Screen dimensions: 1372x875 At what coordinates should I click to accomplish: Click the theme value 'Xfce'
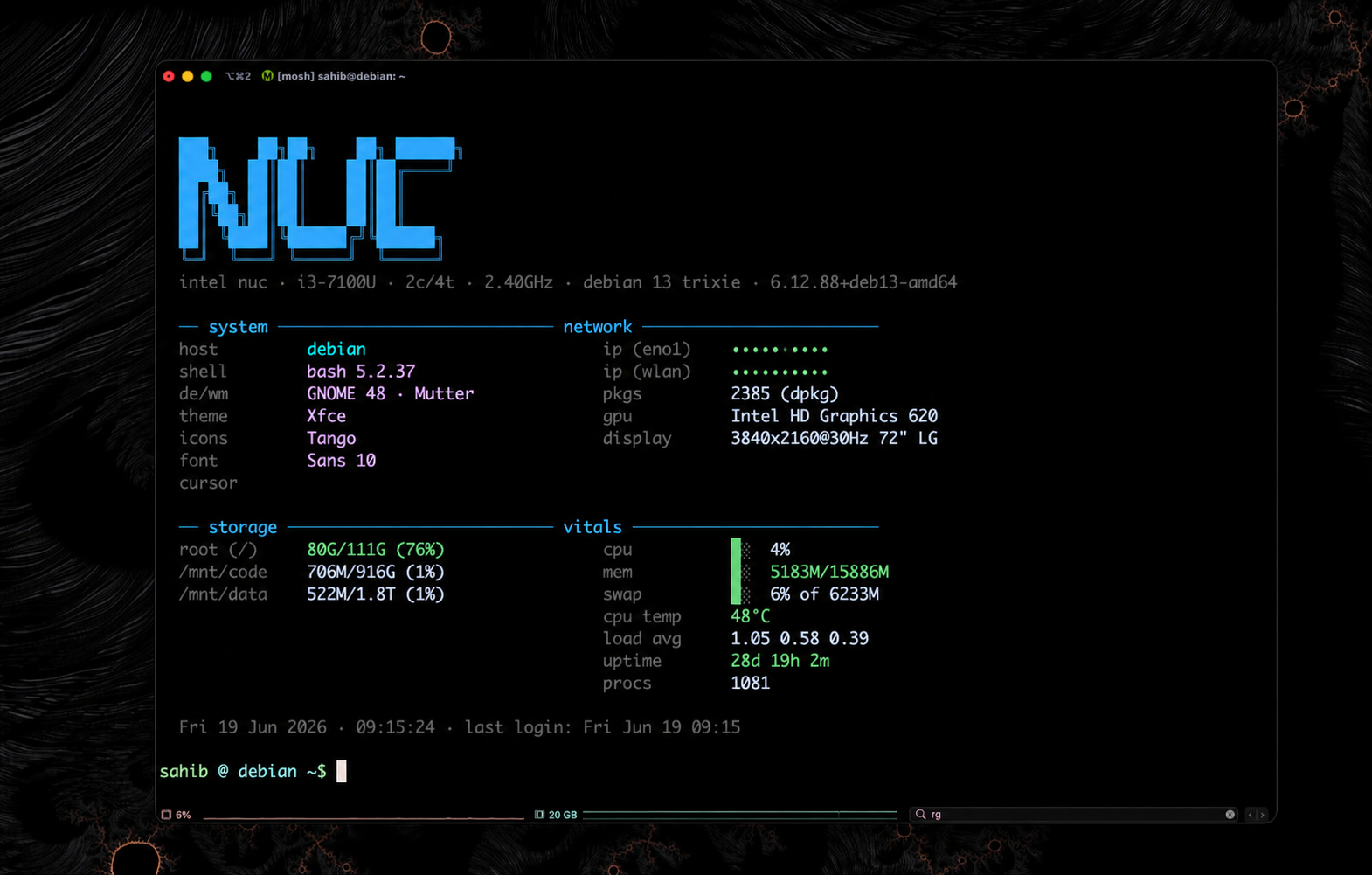pyautogui.click(x=327, y=416)
